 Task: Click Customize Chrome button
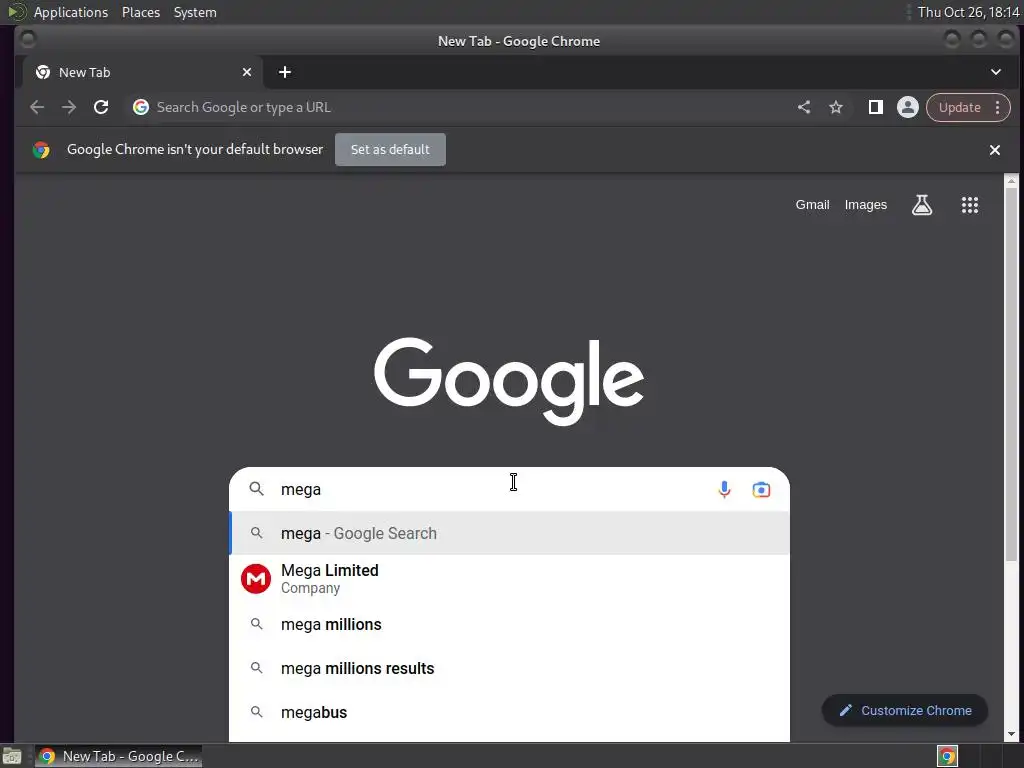905,710
